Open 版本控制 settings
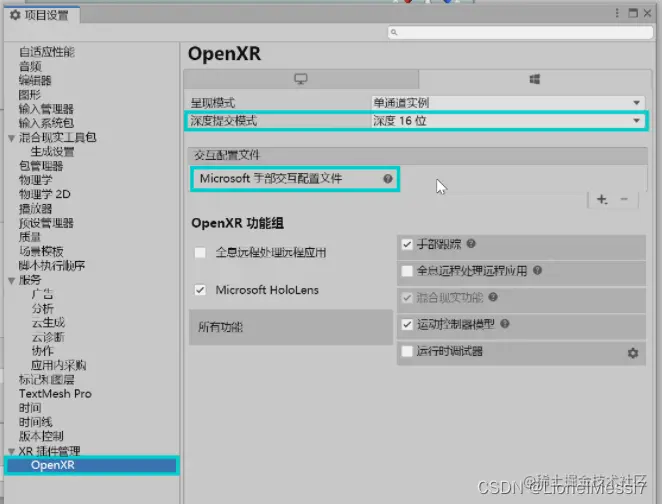Viewport: 662px width, 504px height. (x=41, y=436)
